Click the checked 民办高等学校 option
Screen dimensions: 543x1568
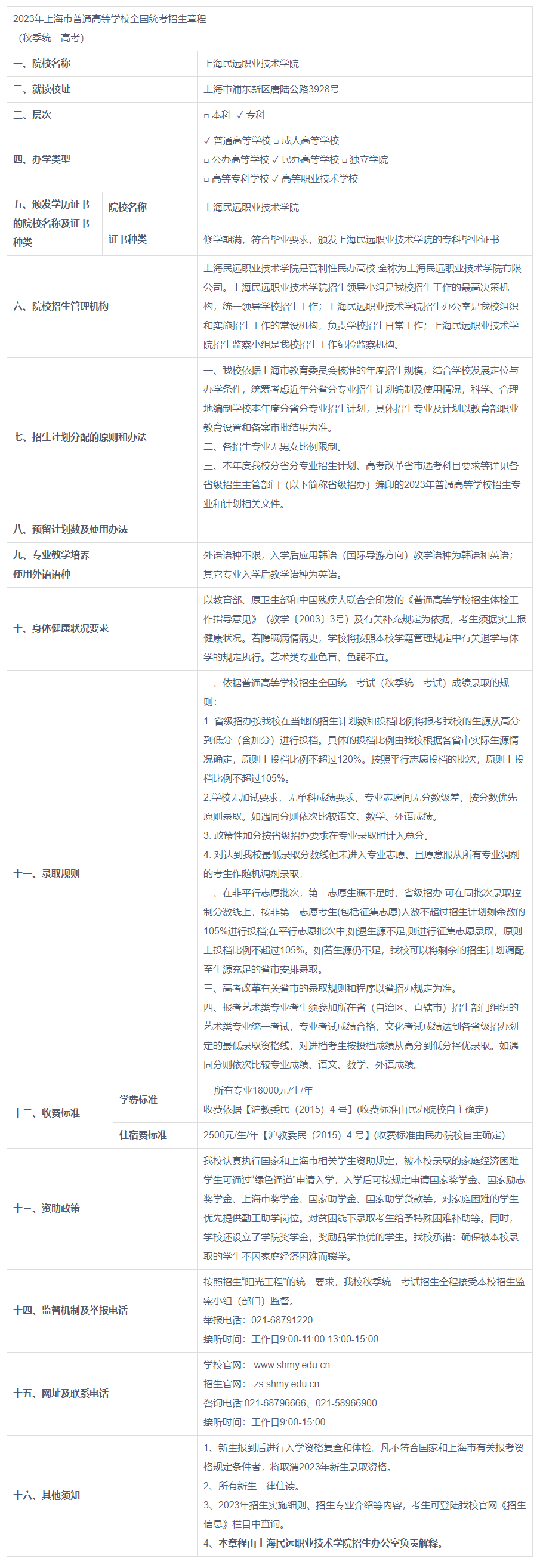tap(306, 159)
